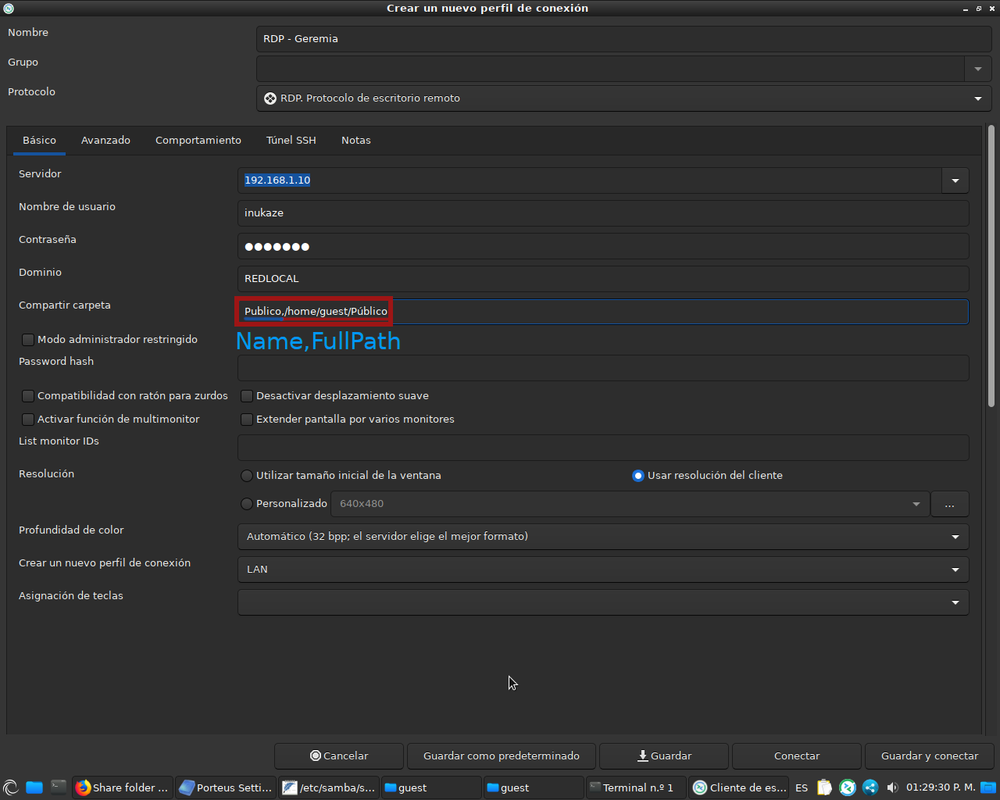The image size is (1000, 800).
Task: Click the List monitor IDs field
Action: pyautogui.click(x=603, y=448)
